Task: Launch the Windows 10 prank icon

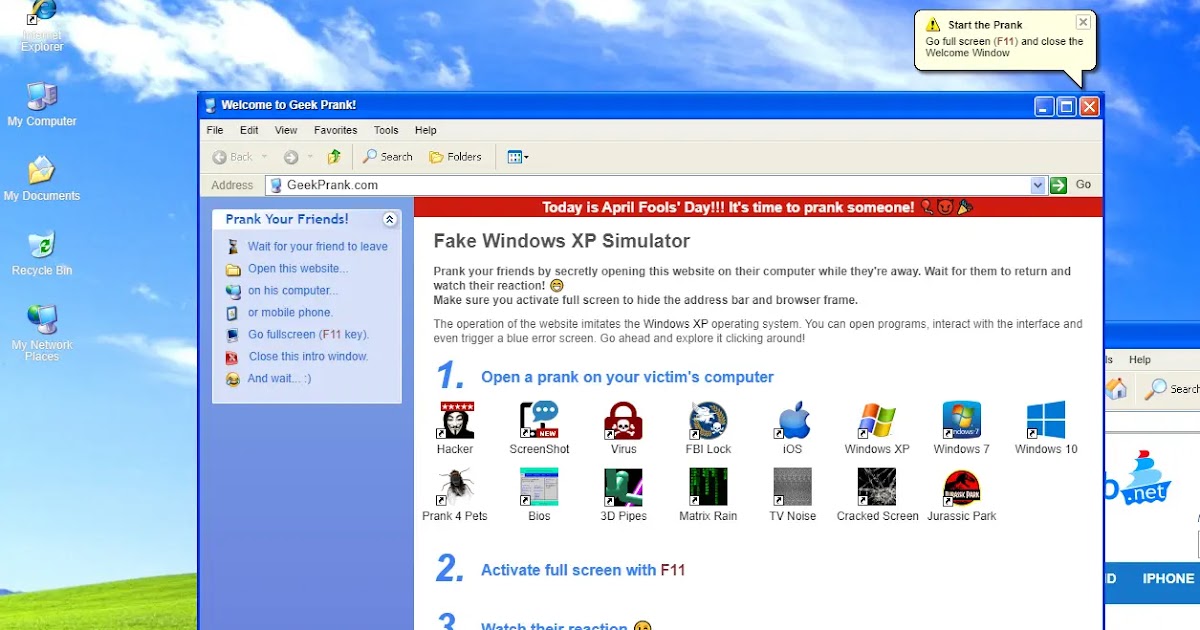Action: point(1046,421)
